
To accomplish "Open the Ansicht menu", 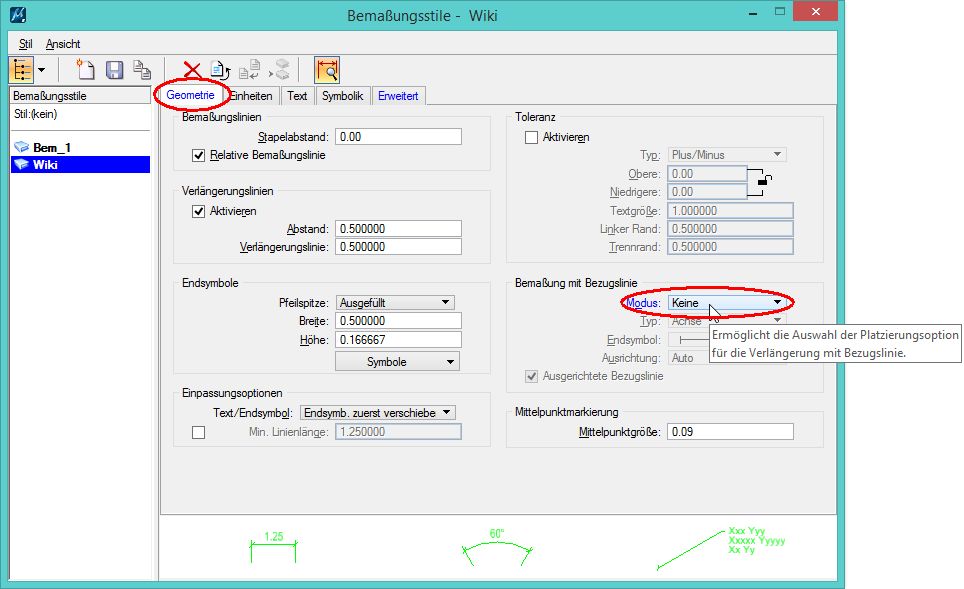I will click(x=63, y=44).
